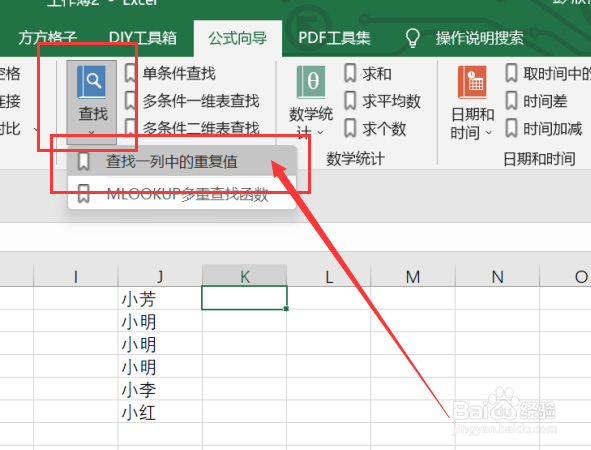
Task: Click bookmark icon next to 时间加减
Action: (511, 129)
